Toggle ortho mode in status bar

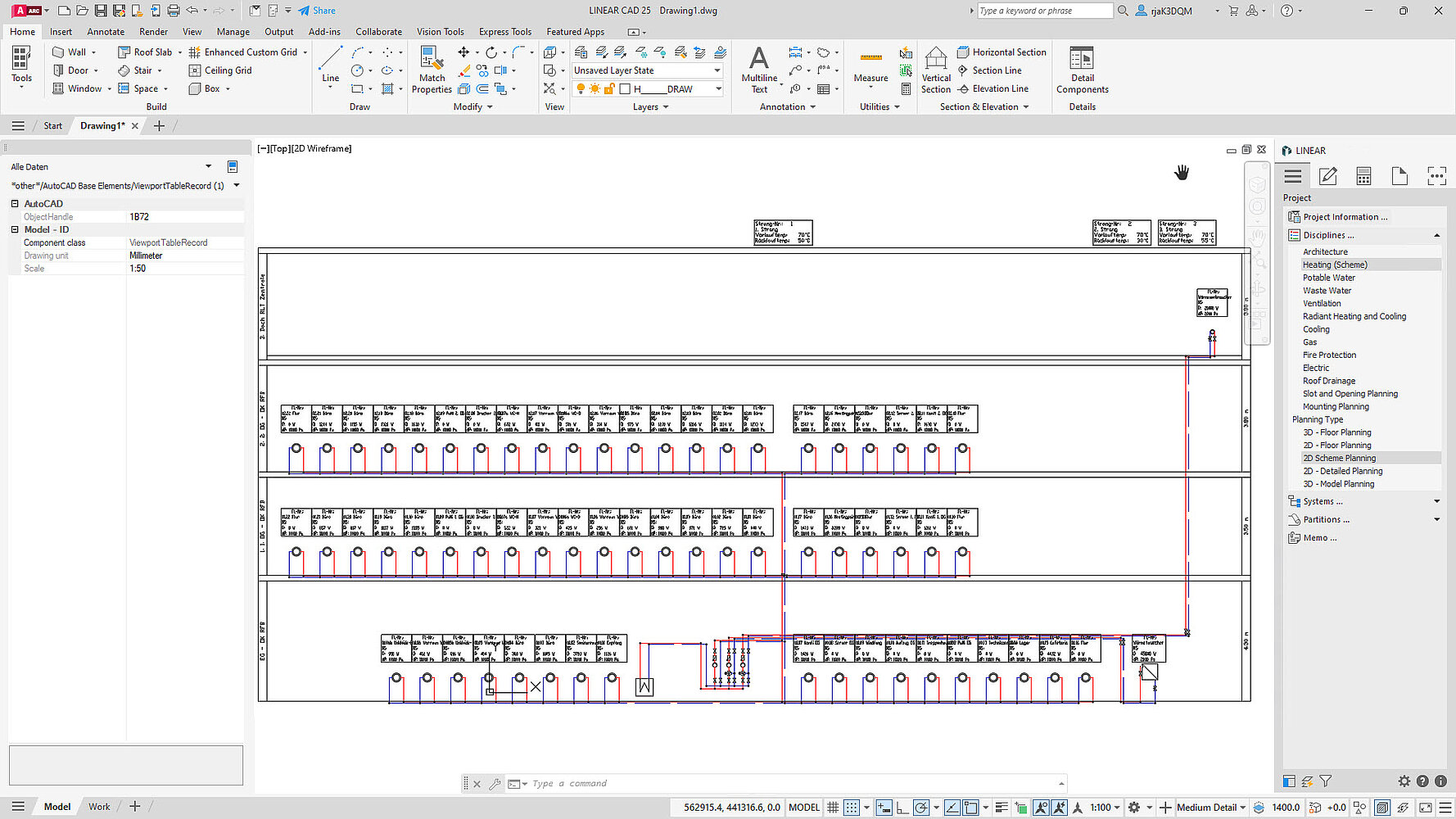click(x=902, y=807)
